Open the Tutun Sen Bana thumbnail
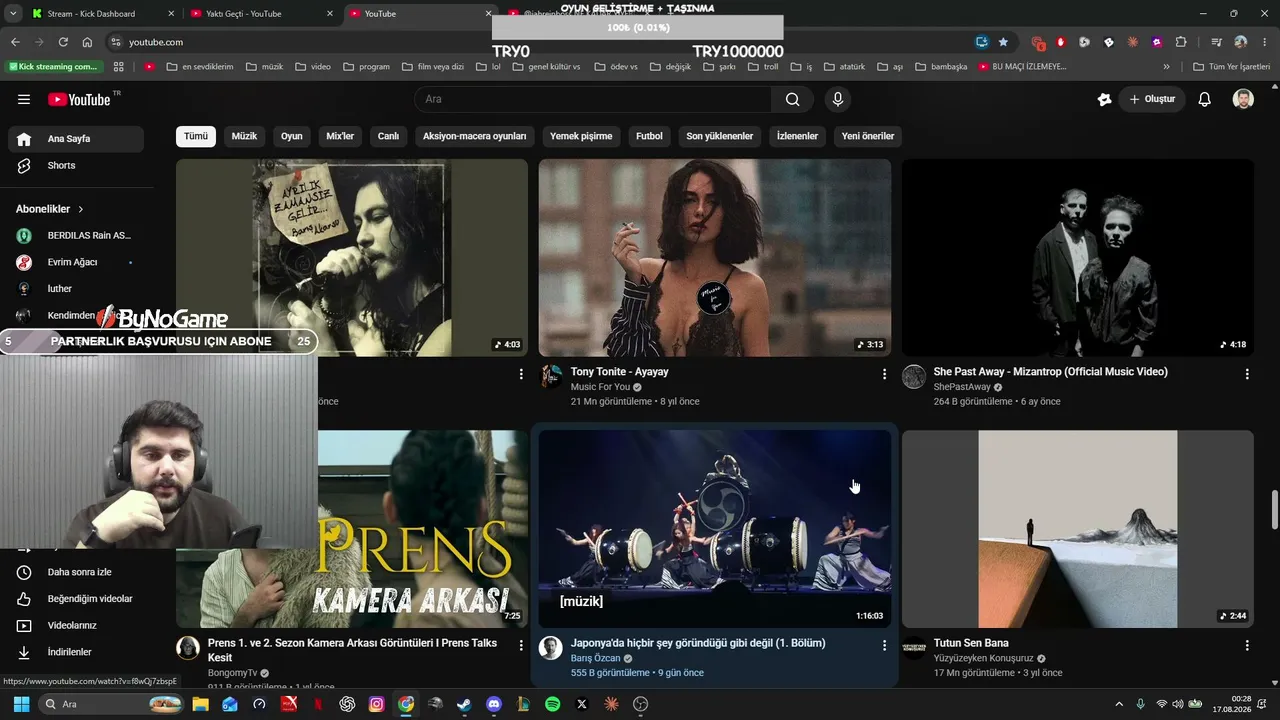 (x=1078, y=529)
